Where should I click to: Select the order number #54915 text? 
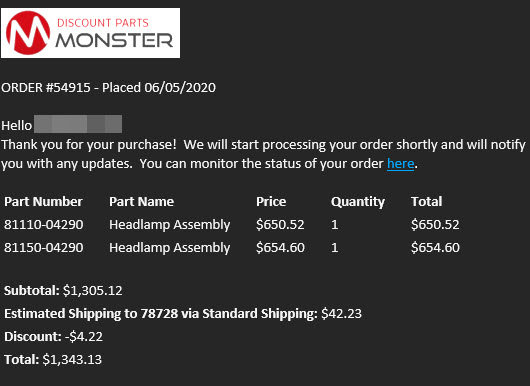[68, 88]
